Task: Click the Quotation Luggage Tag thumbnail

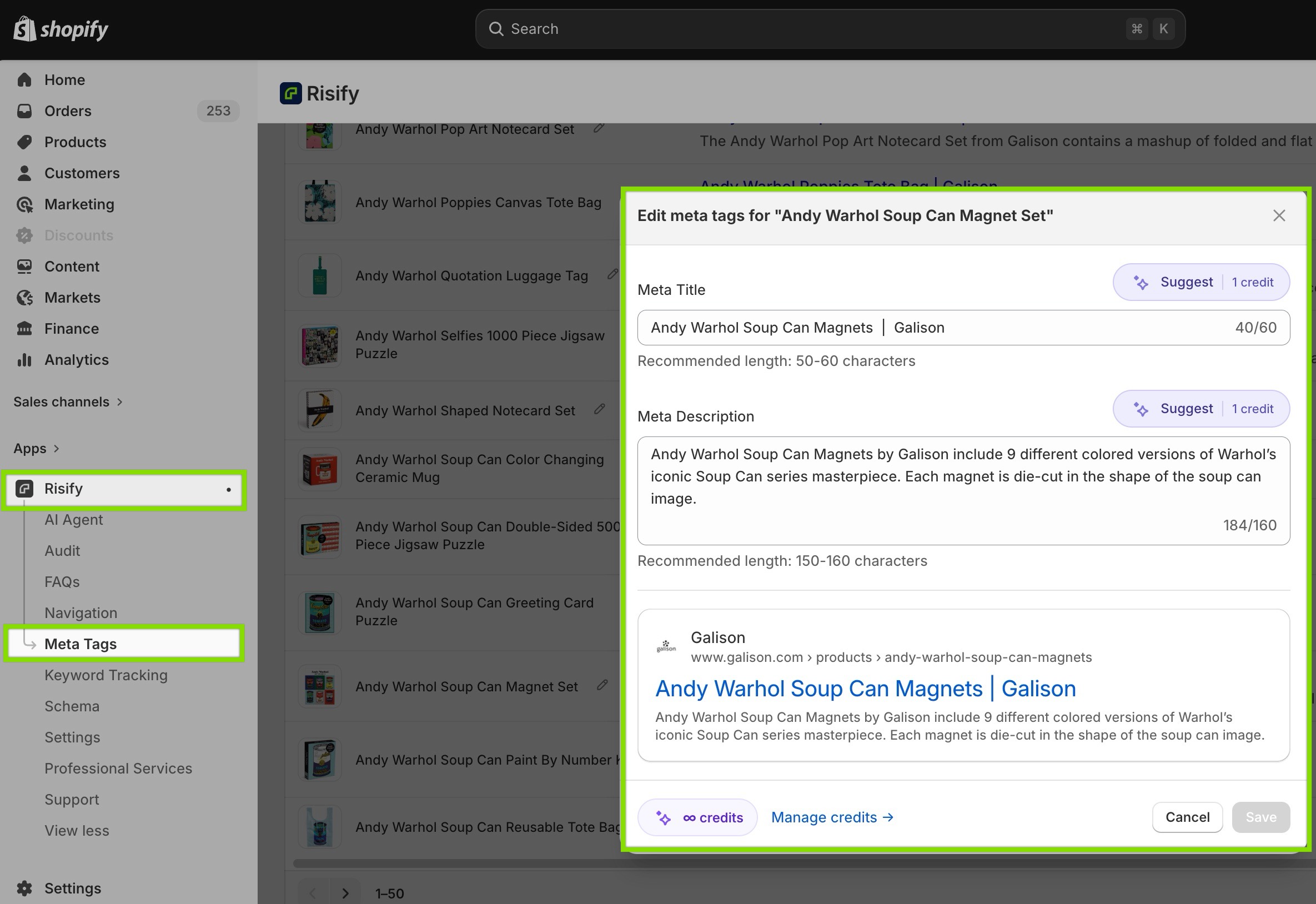Action: (x=320, y=276)
